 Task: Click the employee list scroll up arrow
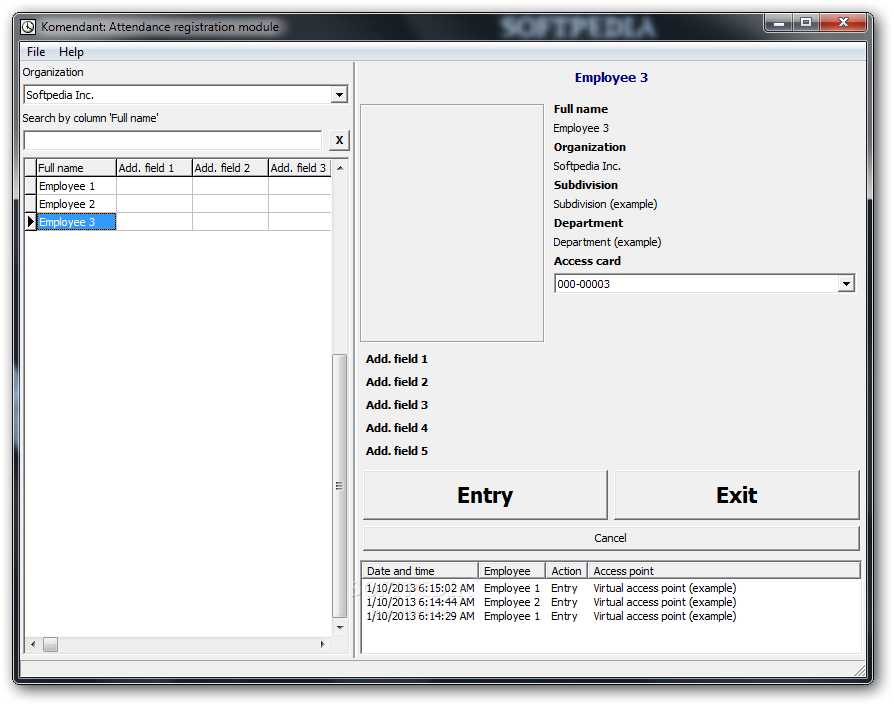click(x=340, y=168)
